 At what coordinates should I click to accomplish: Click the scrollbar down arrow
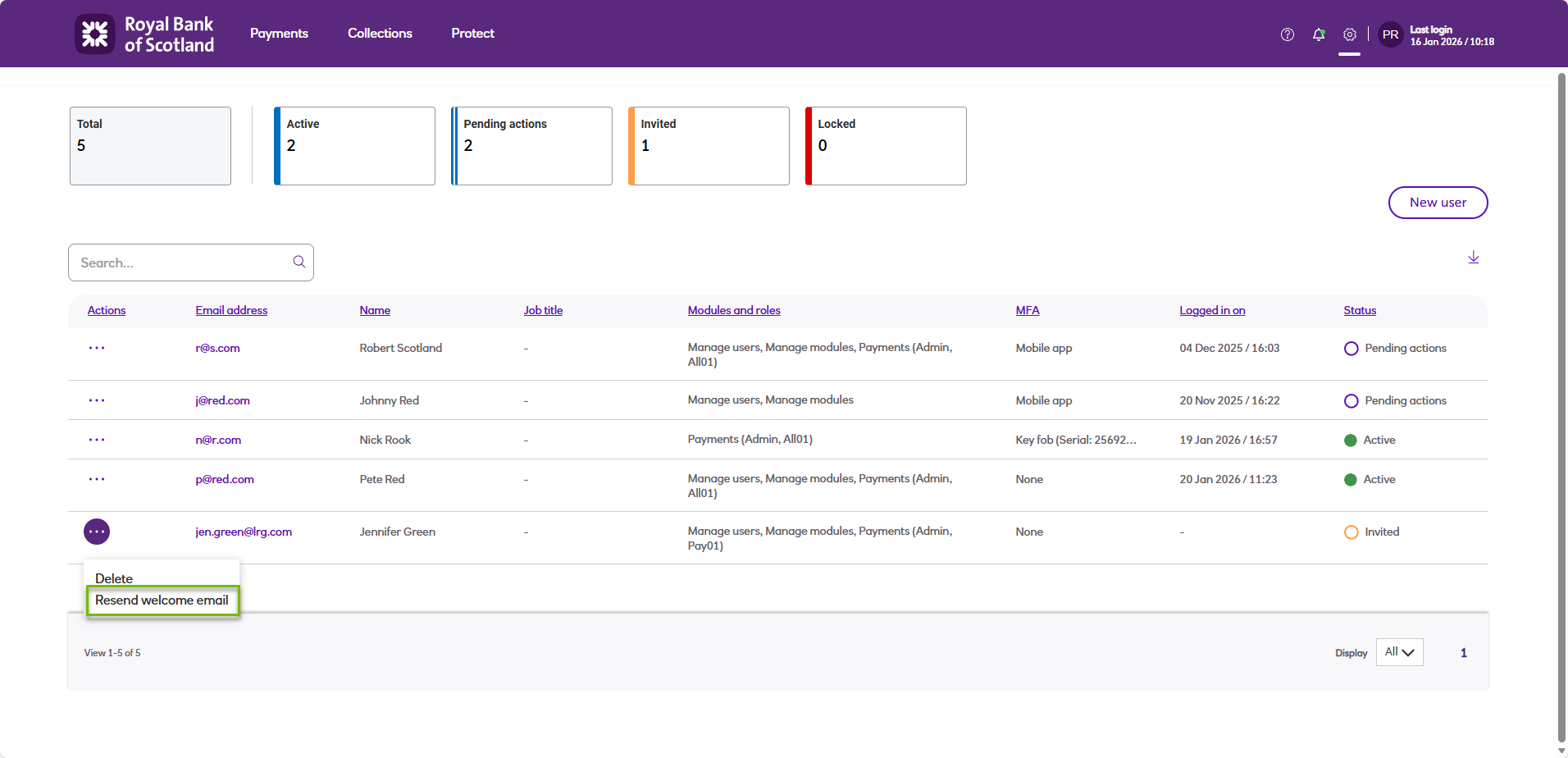[x=1561, y=751]
